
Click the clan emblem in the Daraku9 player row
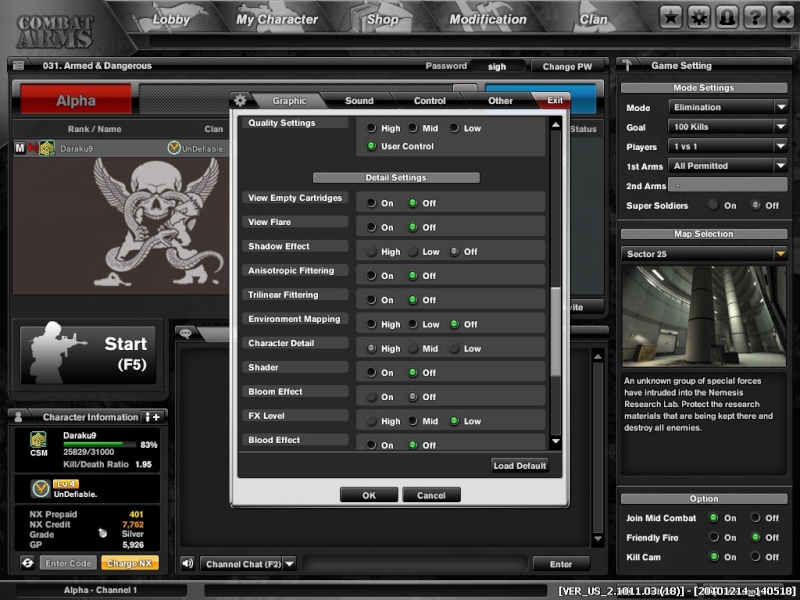[174, 148]
